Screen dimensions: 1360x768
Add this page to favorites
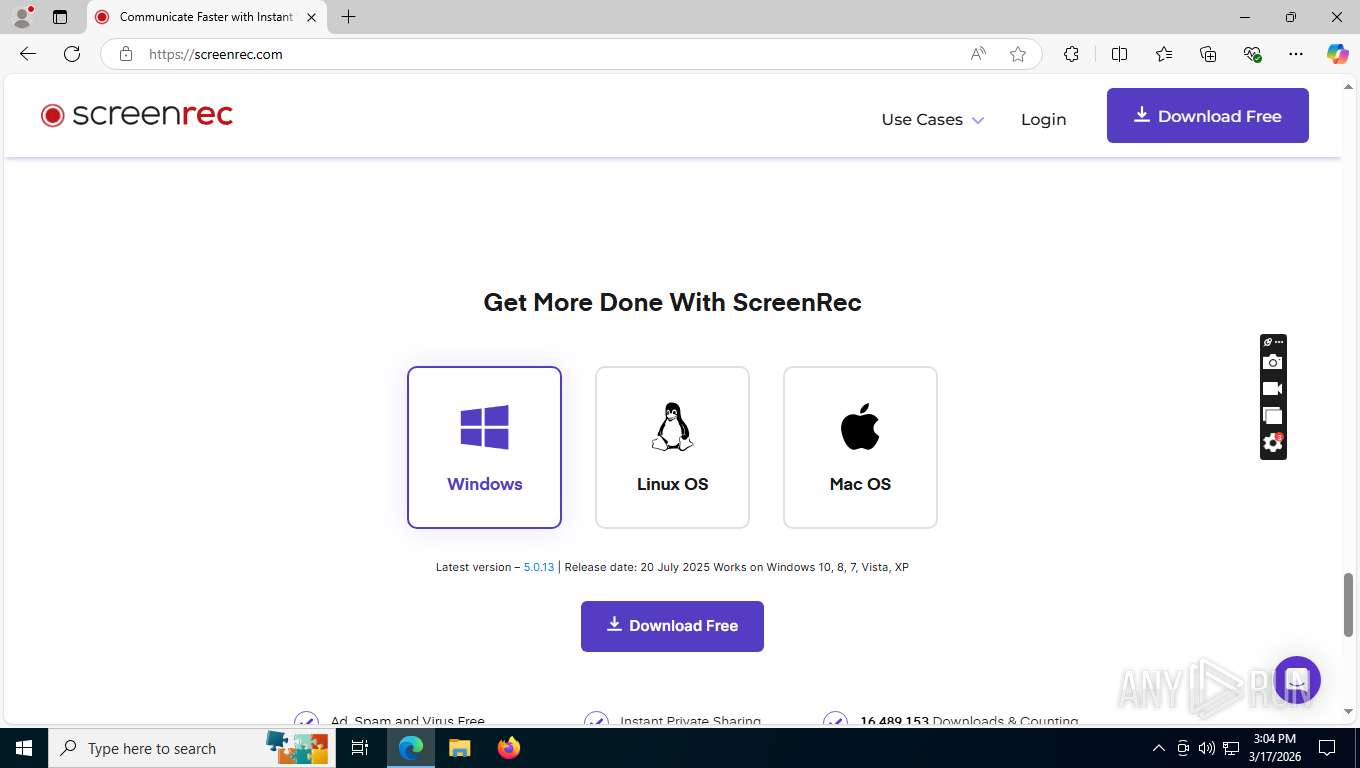[x=1018, y=54]
